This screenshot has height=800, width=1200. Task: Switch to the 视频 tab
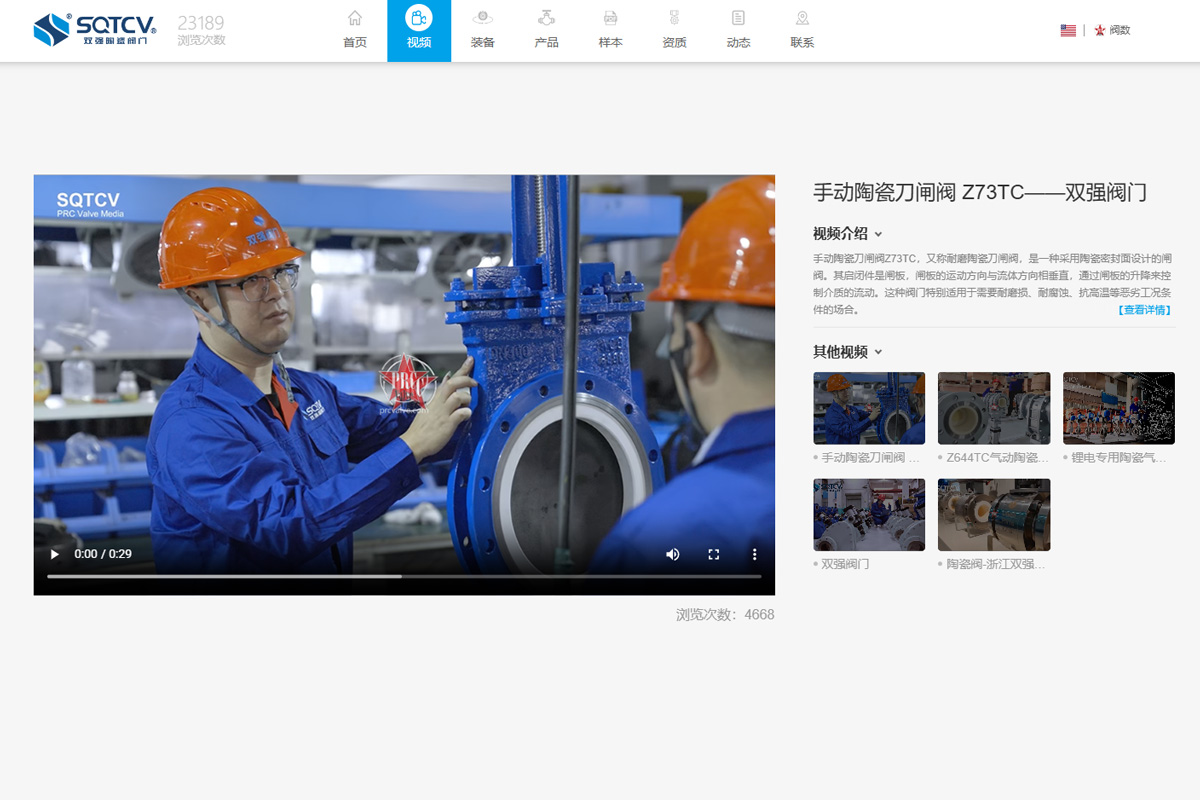click(419, 31)
